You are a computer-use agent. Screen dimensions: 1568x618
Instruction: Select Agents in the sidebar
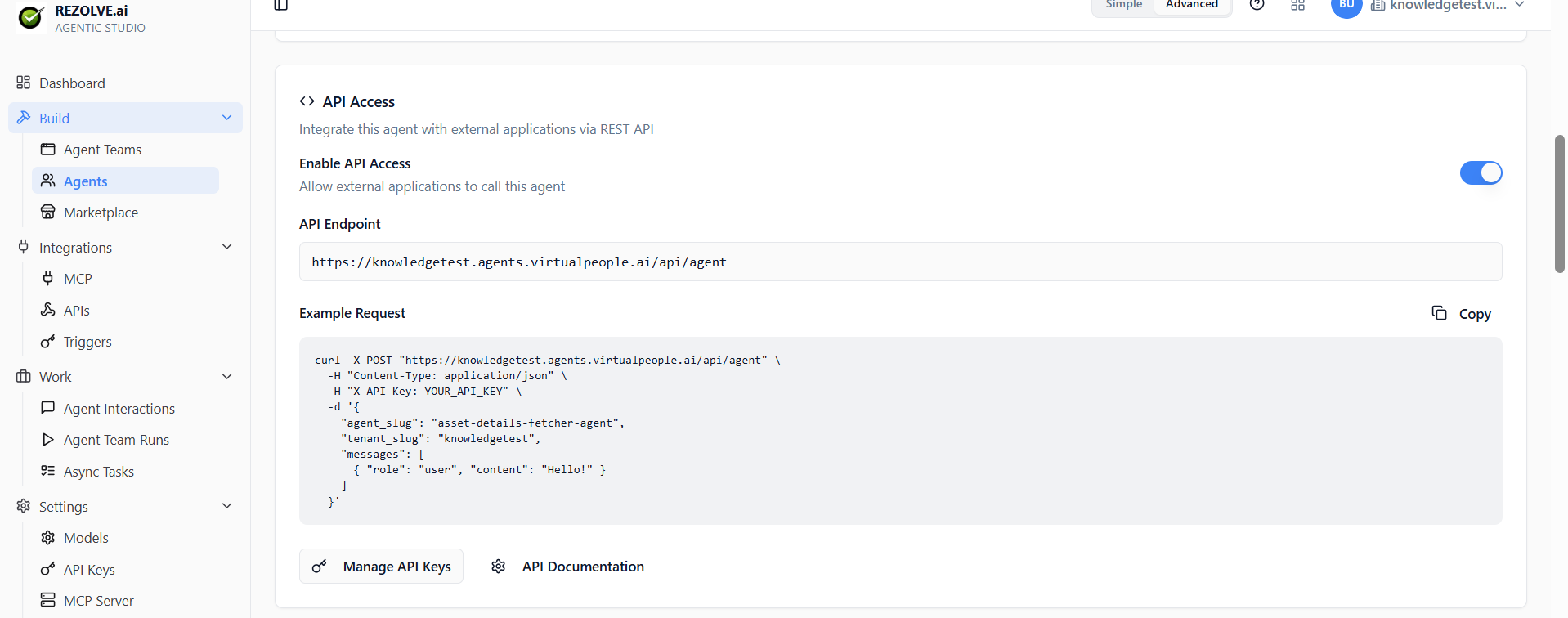[x=125, y=181]
